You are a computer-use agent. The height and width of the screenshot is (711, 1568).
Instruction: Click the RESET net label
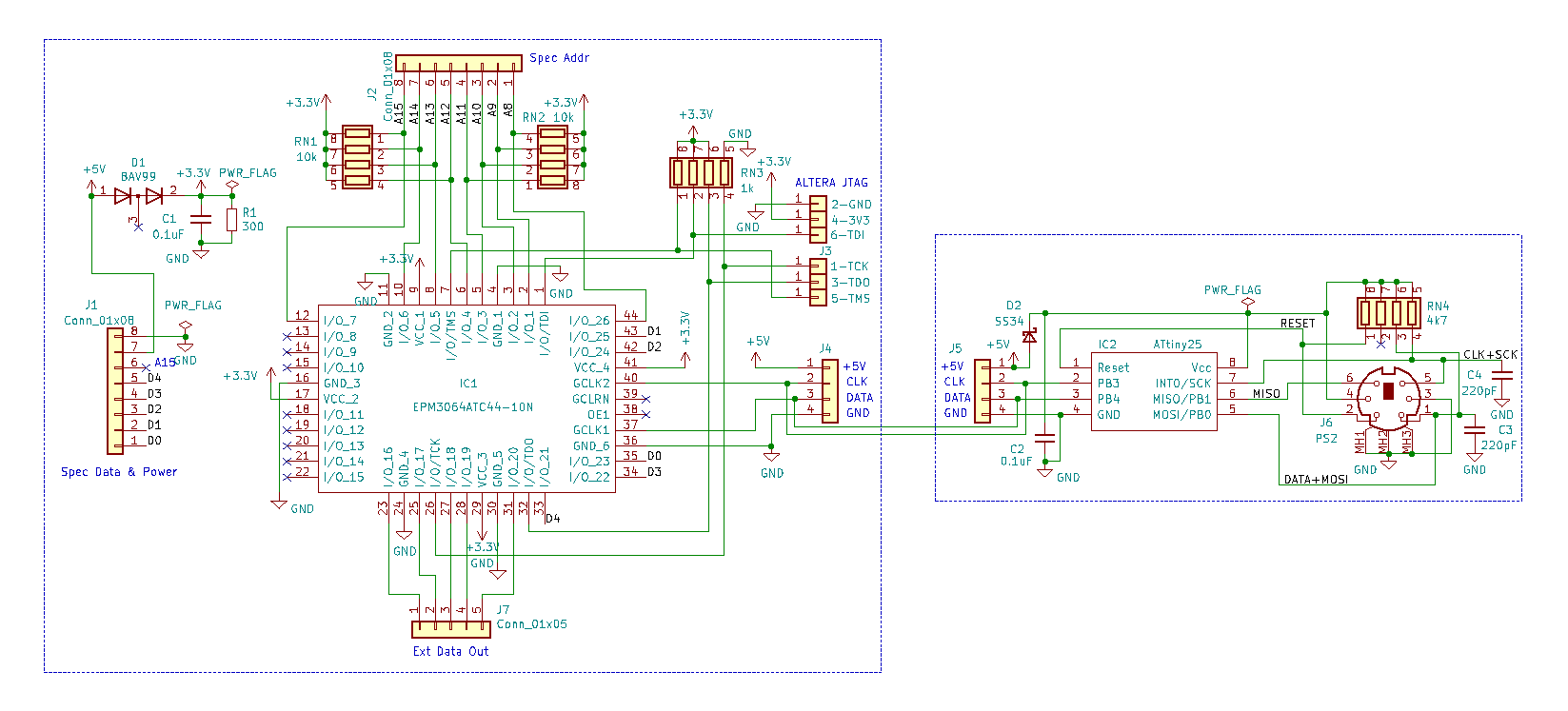click(1298, 324)
